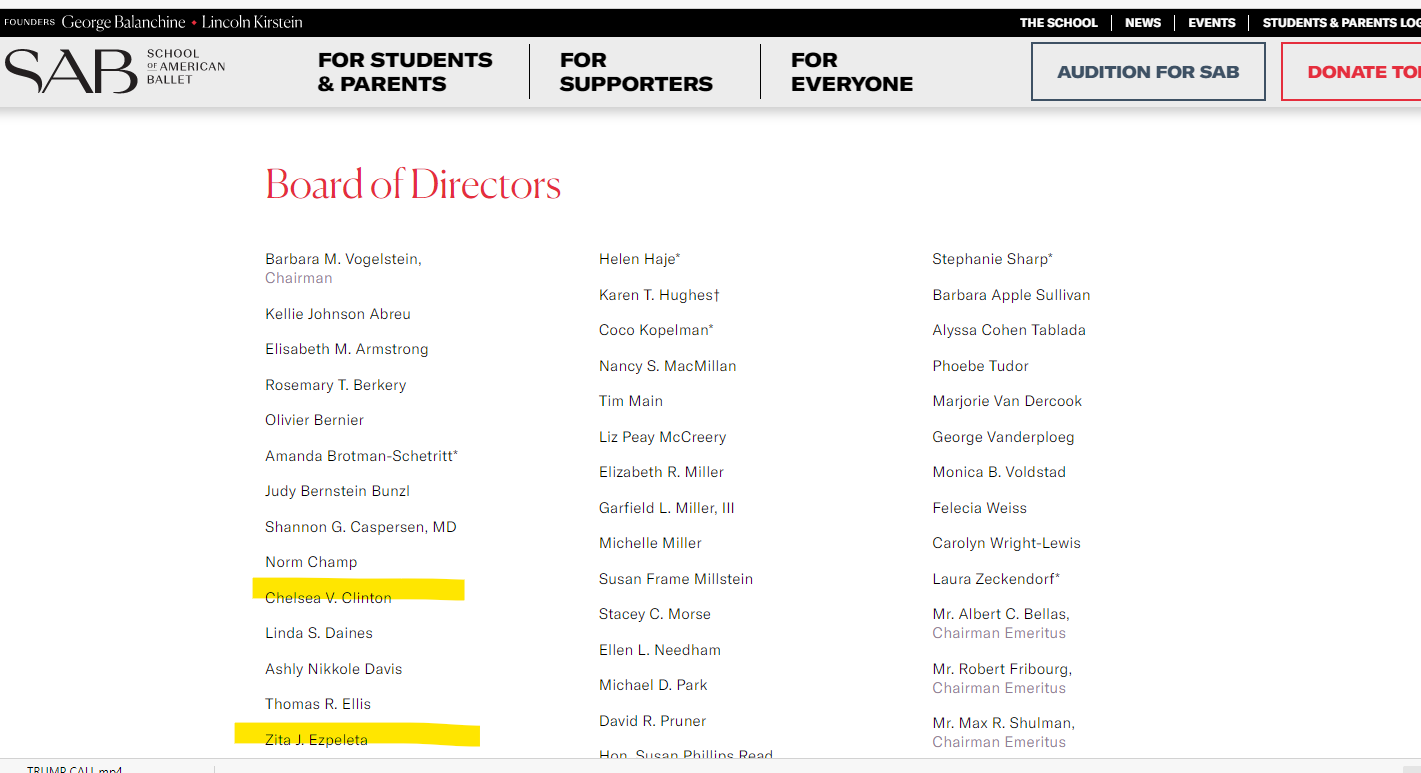Image resolution: width=1421 pixels, height=773 pixels.
Task: Open the Events top navigation link
Action: (1211, 23)
